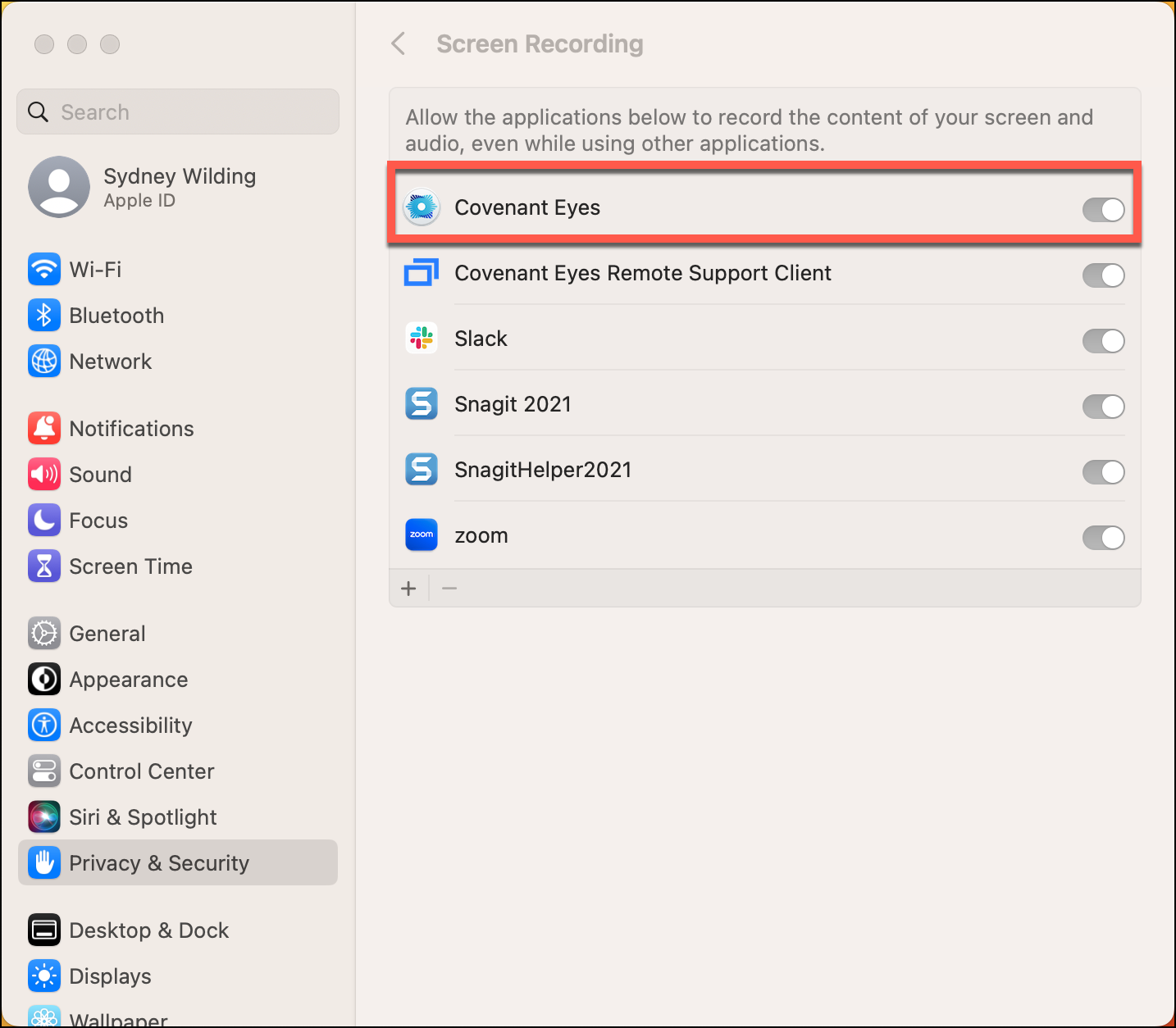Toggle the SnagitHelper2021 switch

click(1103, 472)
